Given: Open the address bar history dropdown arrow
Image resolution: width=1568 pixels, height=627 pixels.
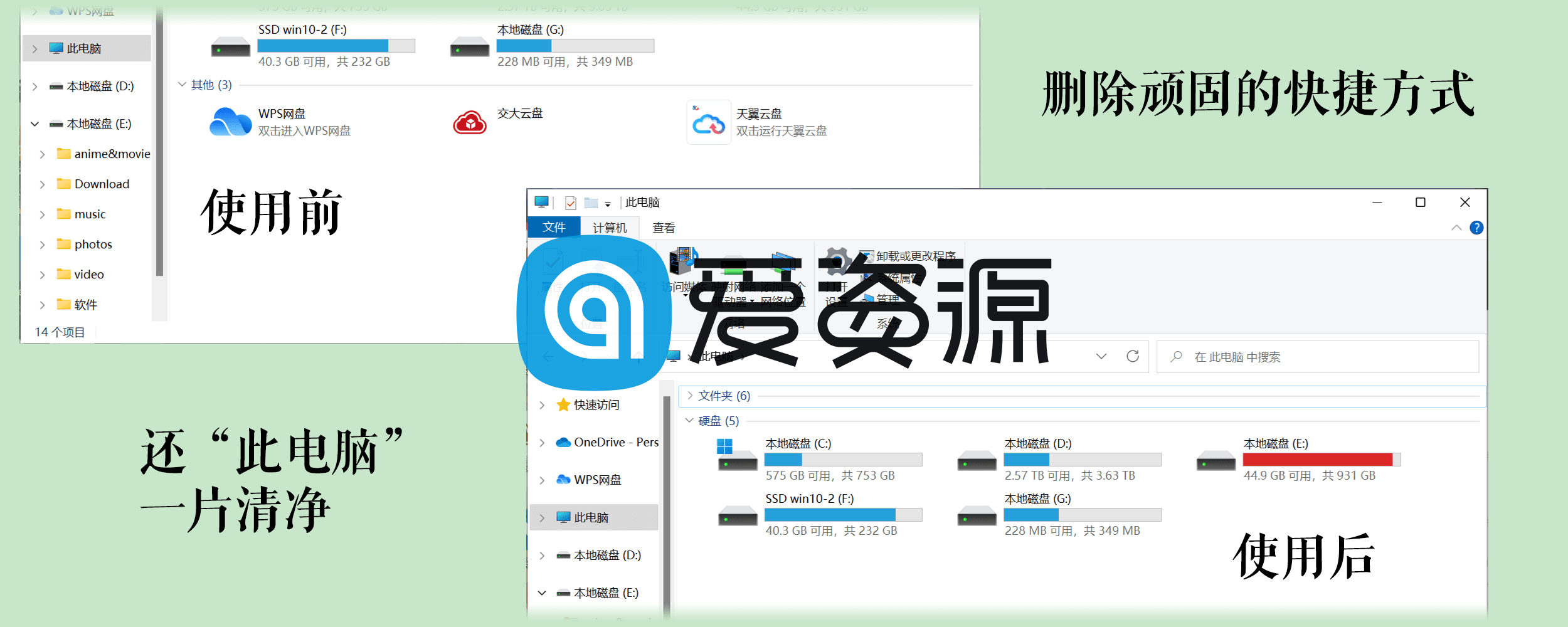Looking at the screenshot, I should tap(1101, 357).
